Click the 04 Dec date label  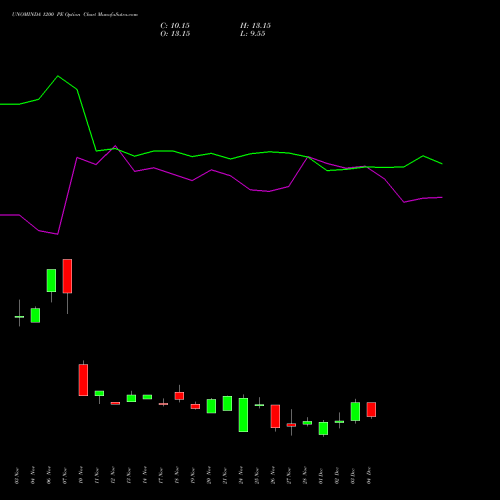[x=369, y=476]
